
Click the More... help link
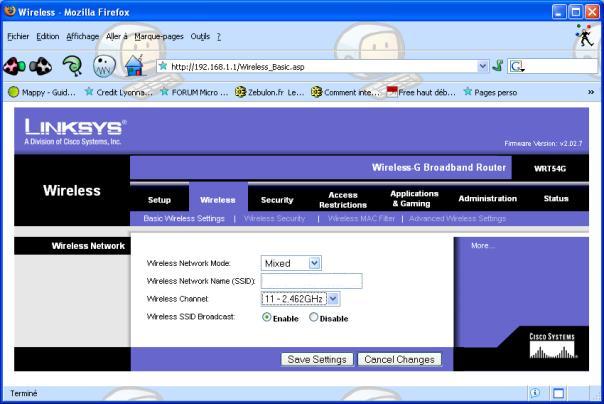tap(483, 245)
